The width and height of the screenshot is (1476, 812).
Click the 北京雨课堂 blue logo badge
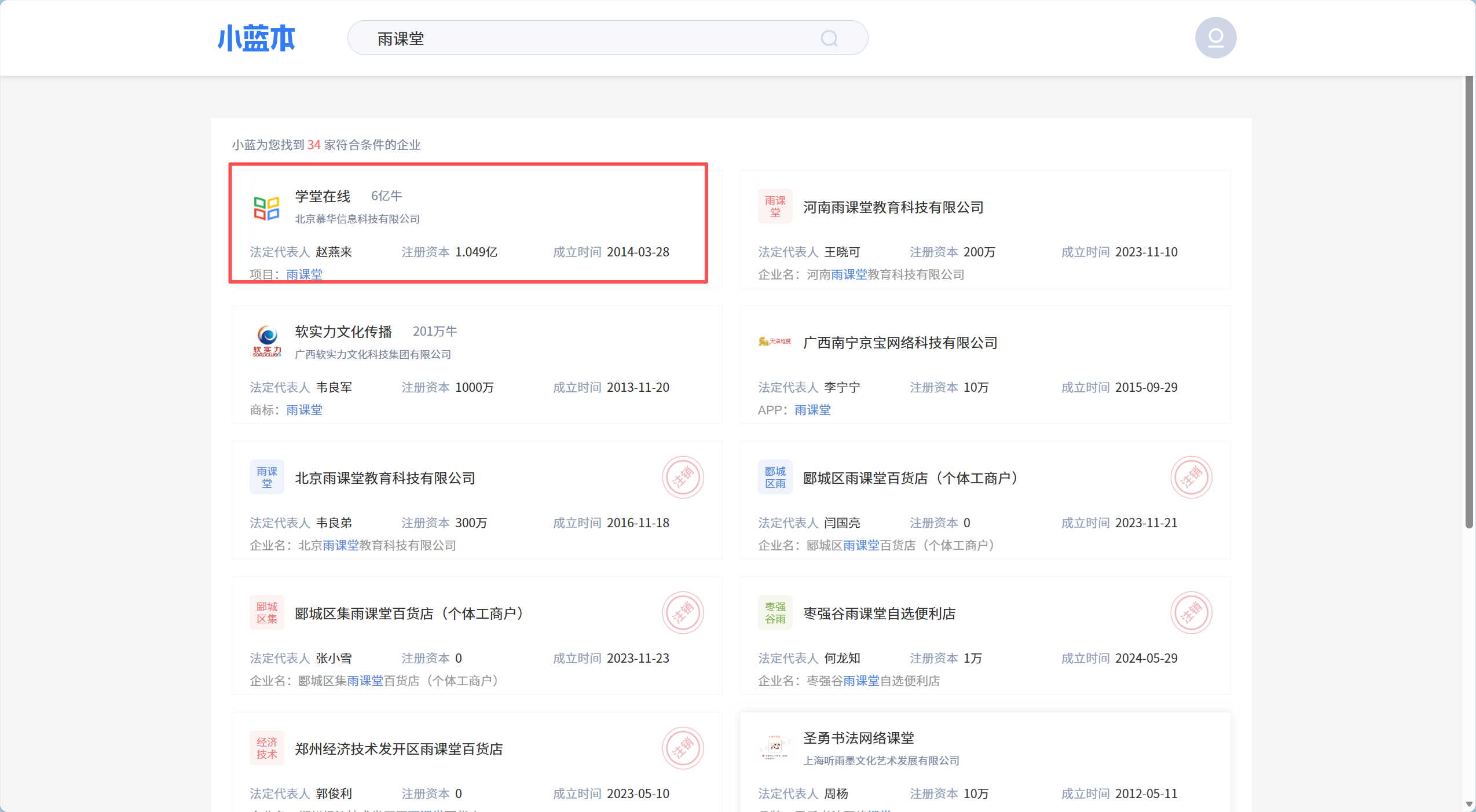tap(267, 477)
